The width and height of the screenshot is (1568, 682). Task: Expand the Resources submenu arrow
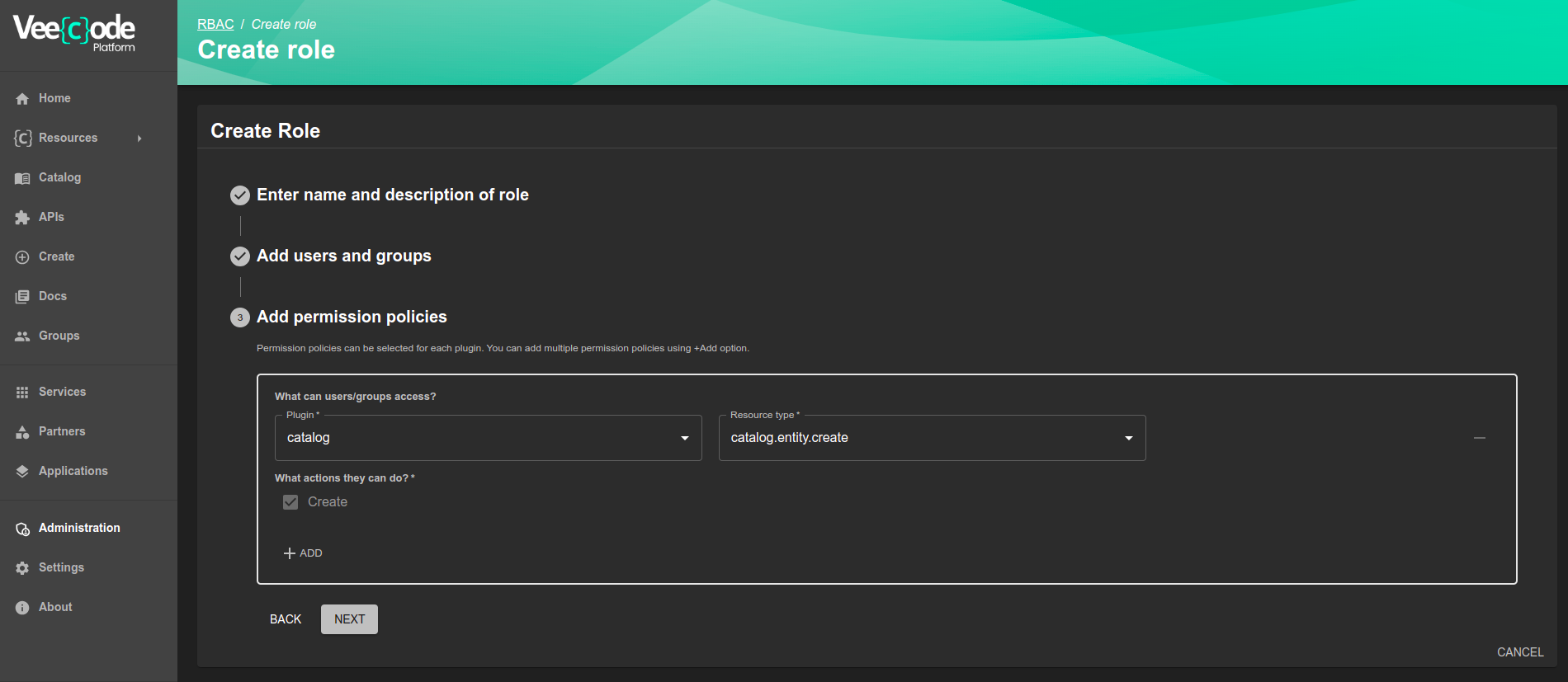click(x=139, y=139)
